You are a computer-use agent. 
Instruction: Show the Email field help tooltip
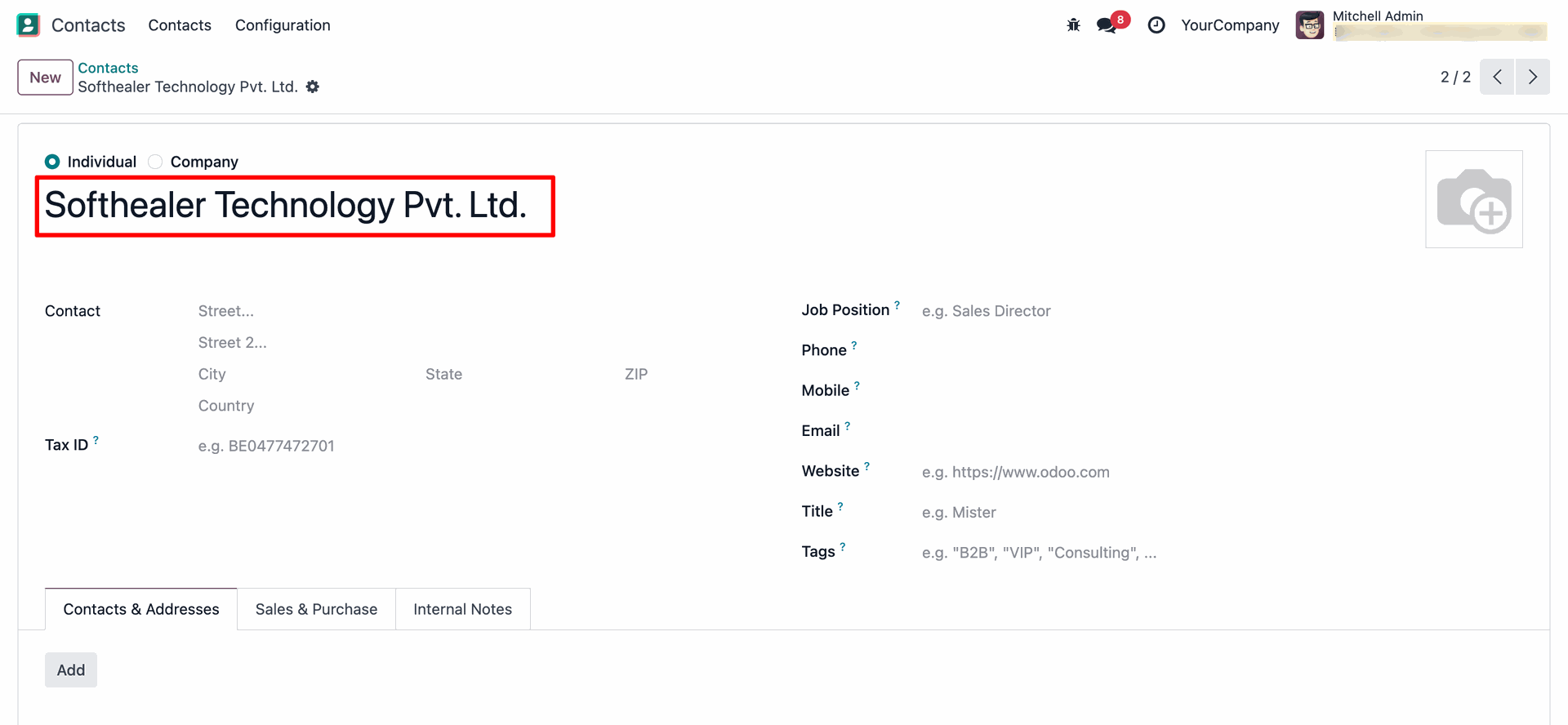(848, 425)
